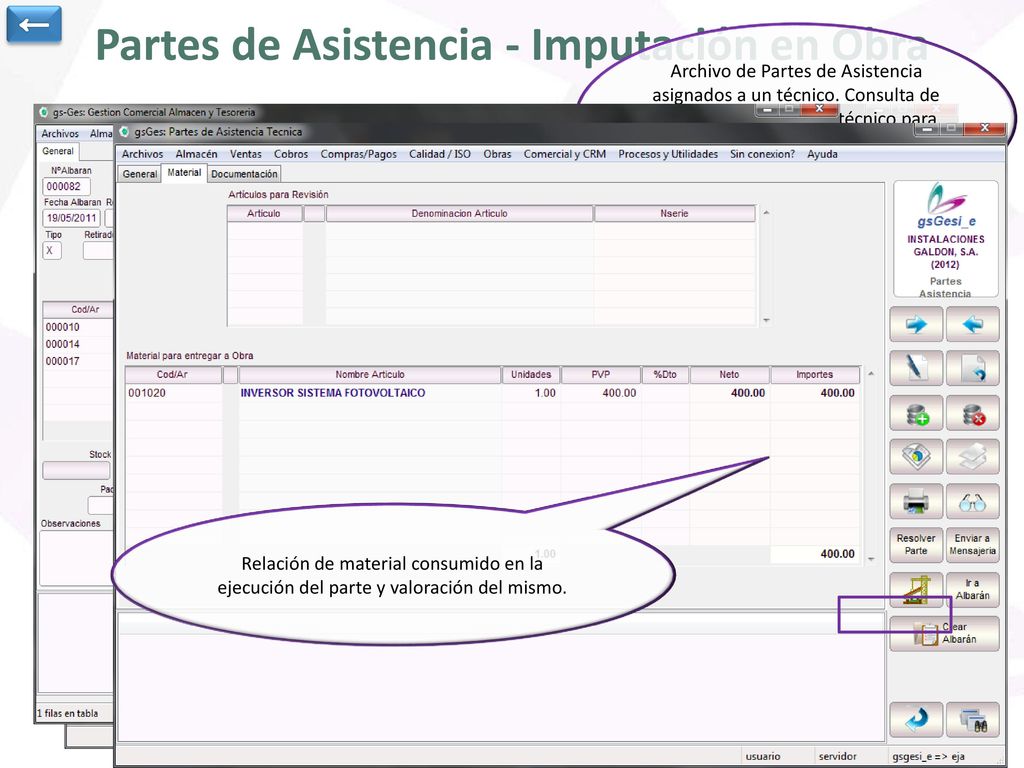Image resolution: width=1024 pixels, height=768 pixels.
Task: Click the construction crane obra icon
Action: [916, 589]
